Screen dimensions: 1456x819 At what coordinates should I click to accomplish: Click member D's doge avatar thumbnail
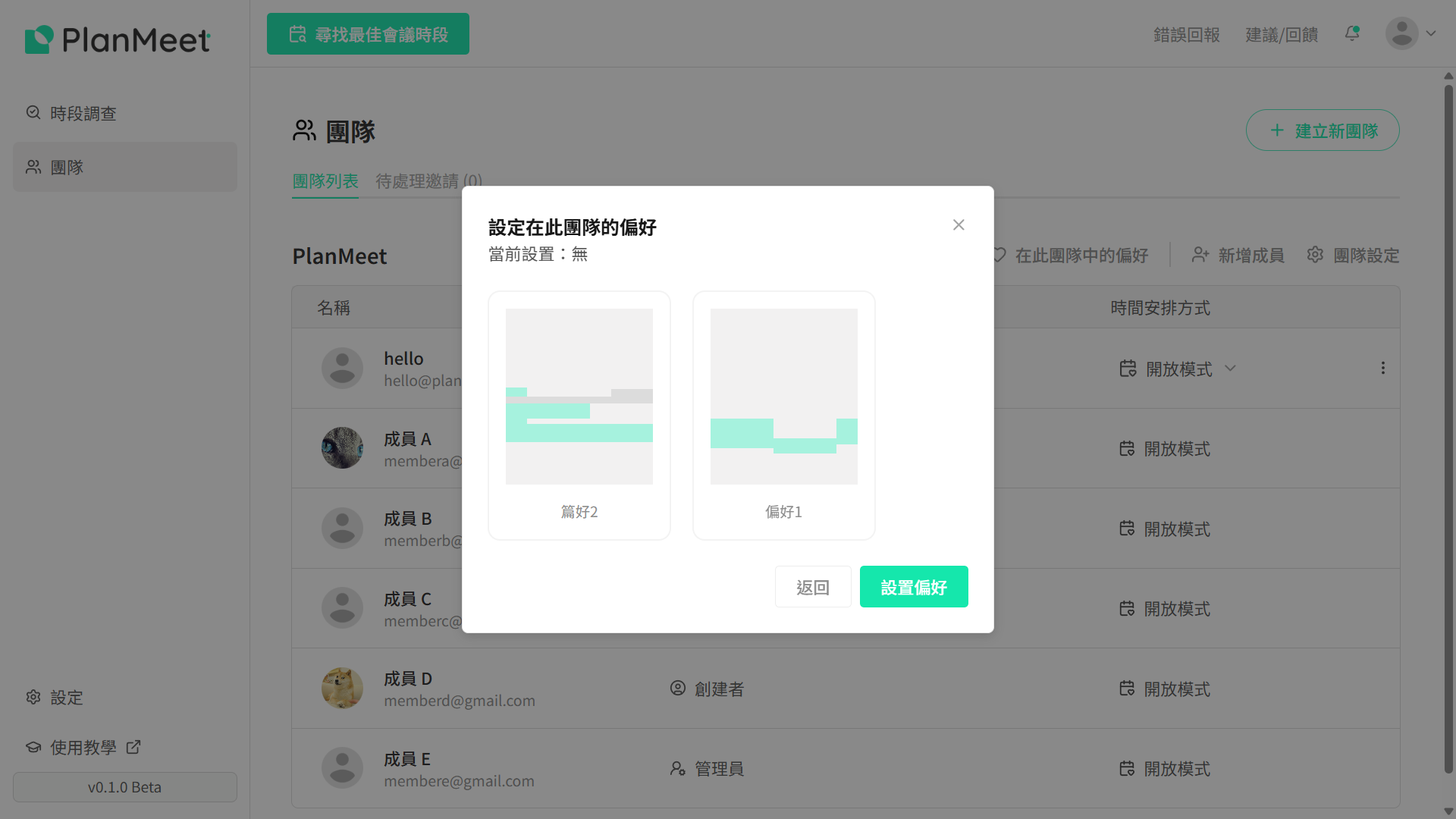pos(342,688)
